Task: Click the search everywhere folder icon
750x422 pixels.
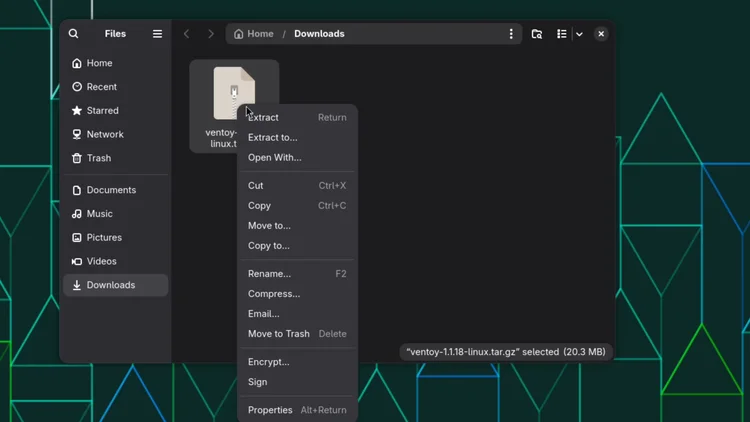Action: [537, 34]
